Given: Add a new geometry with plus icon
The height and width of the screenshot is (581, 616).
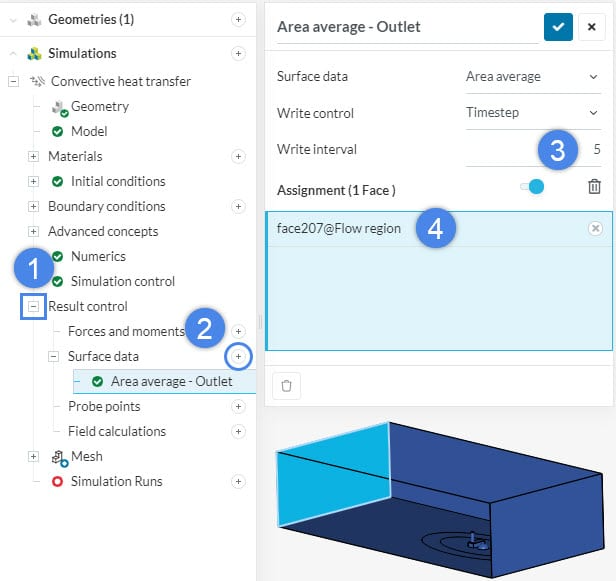Looking at the screenshot, I should coord(238,19).
